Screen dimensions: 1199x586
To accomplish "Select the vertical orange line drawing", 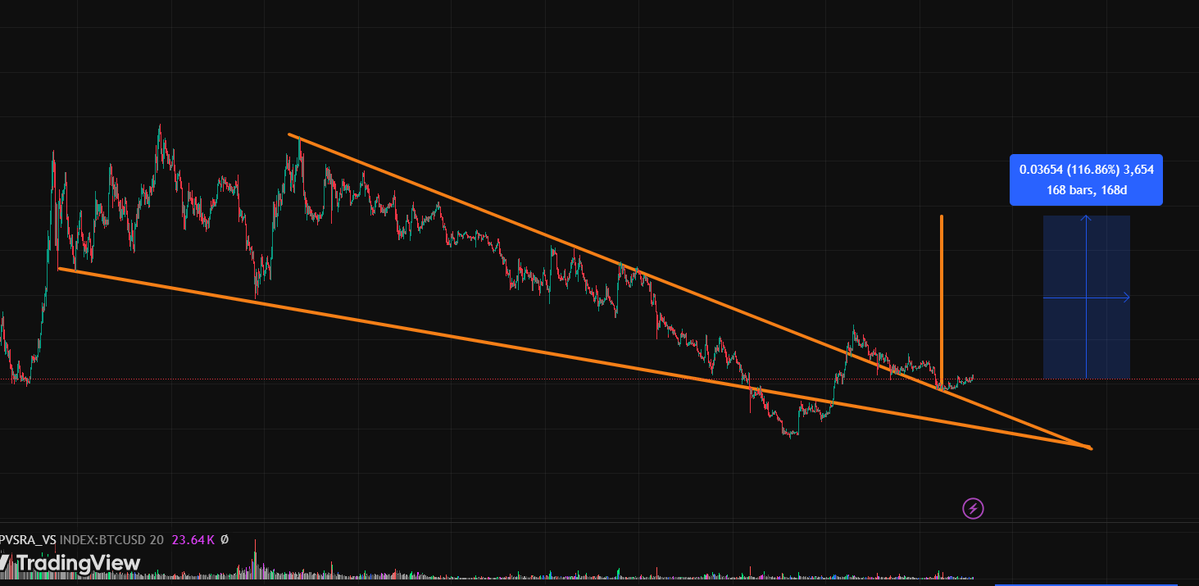I will click(941, 298).
